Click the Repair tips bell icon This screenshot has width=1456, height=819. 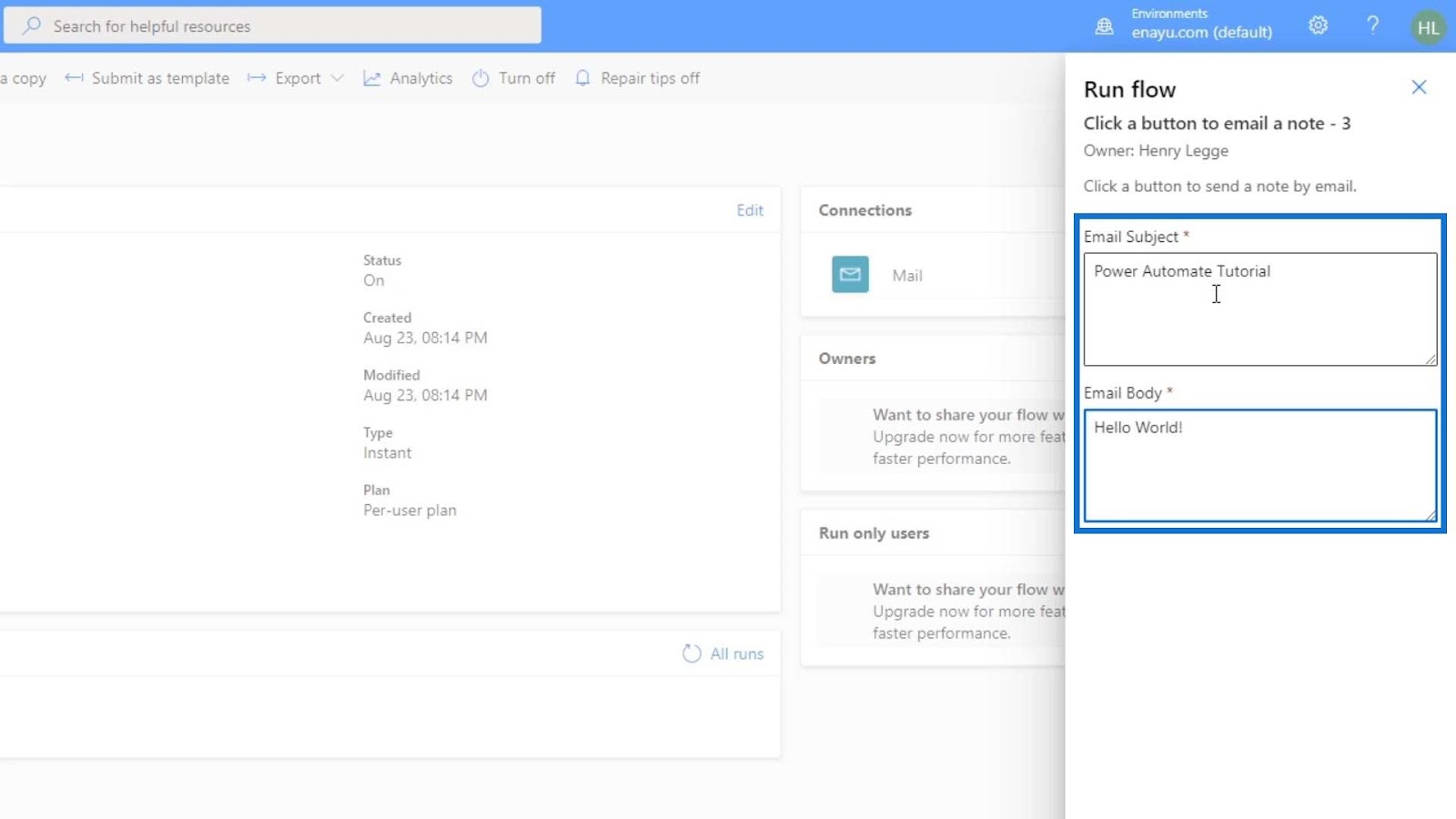582,78
